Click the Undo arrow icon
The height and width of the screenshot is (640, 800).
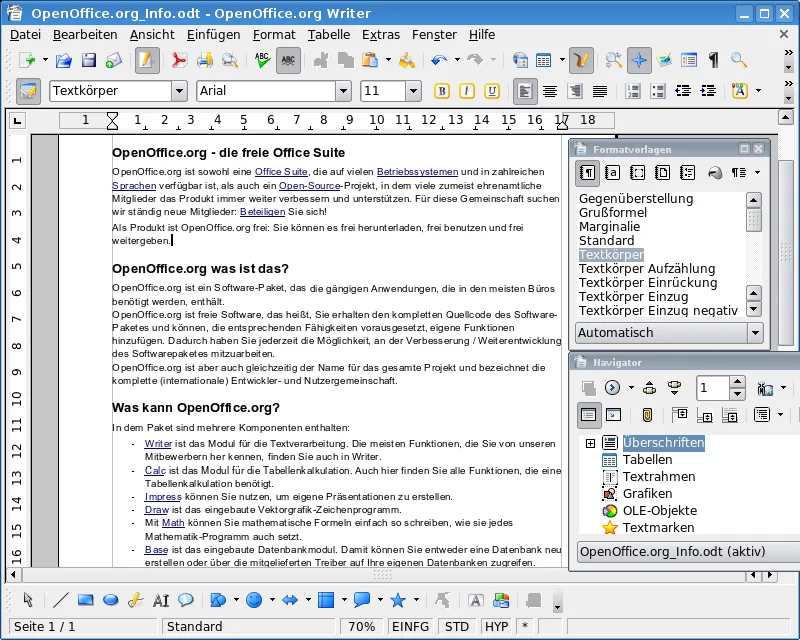[x=438, y=61]
